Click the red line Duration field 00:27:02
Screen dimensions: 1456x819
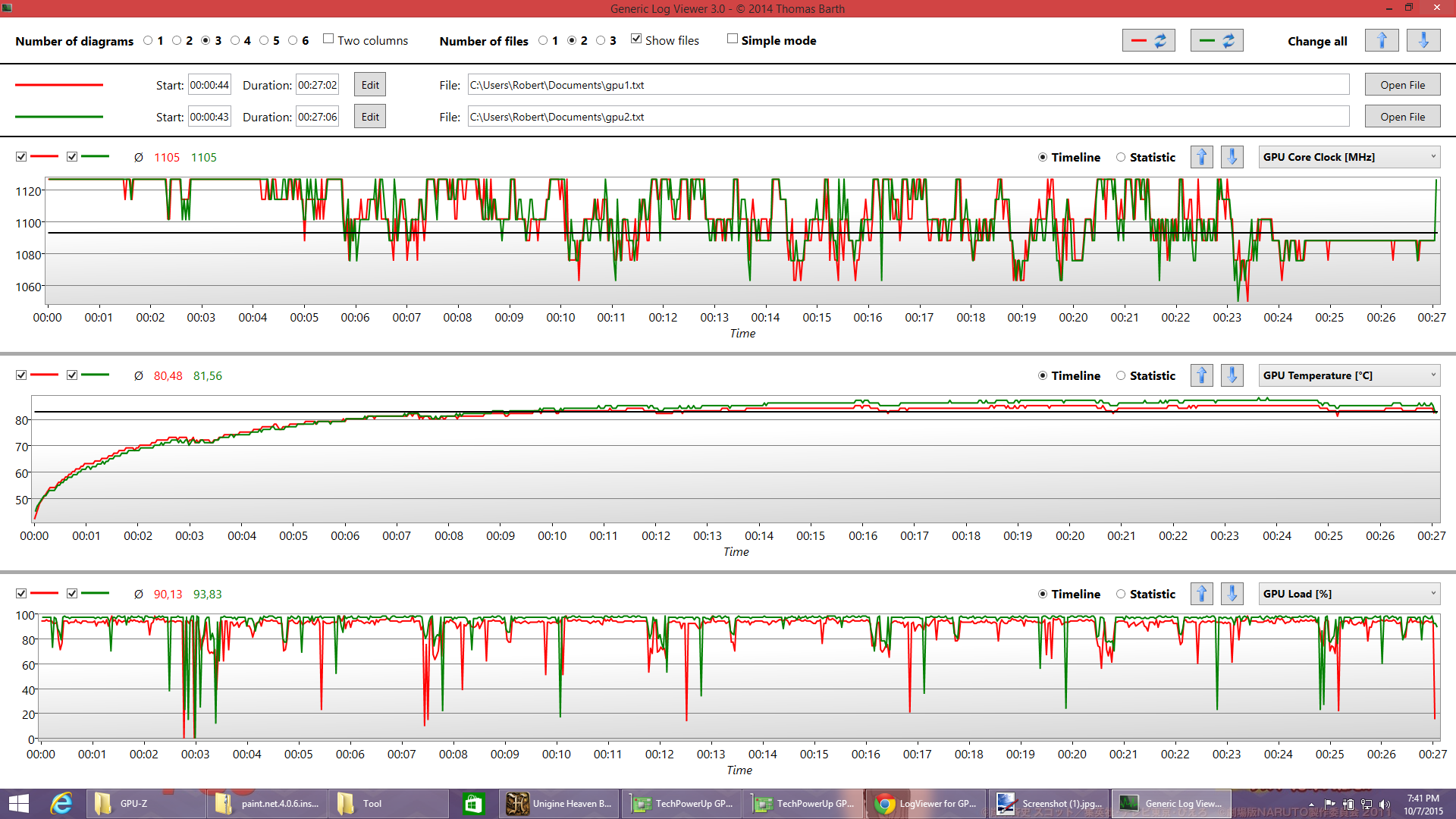tap(317, 85)
